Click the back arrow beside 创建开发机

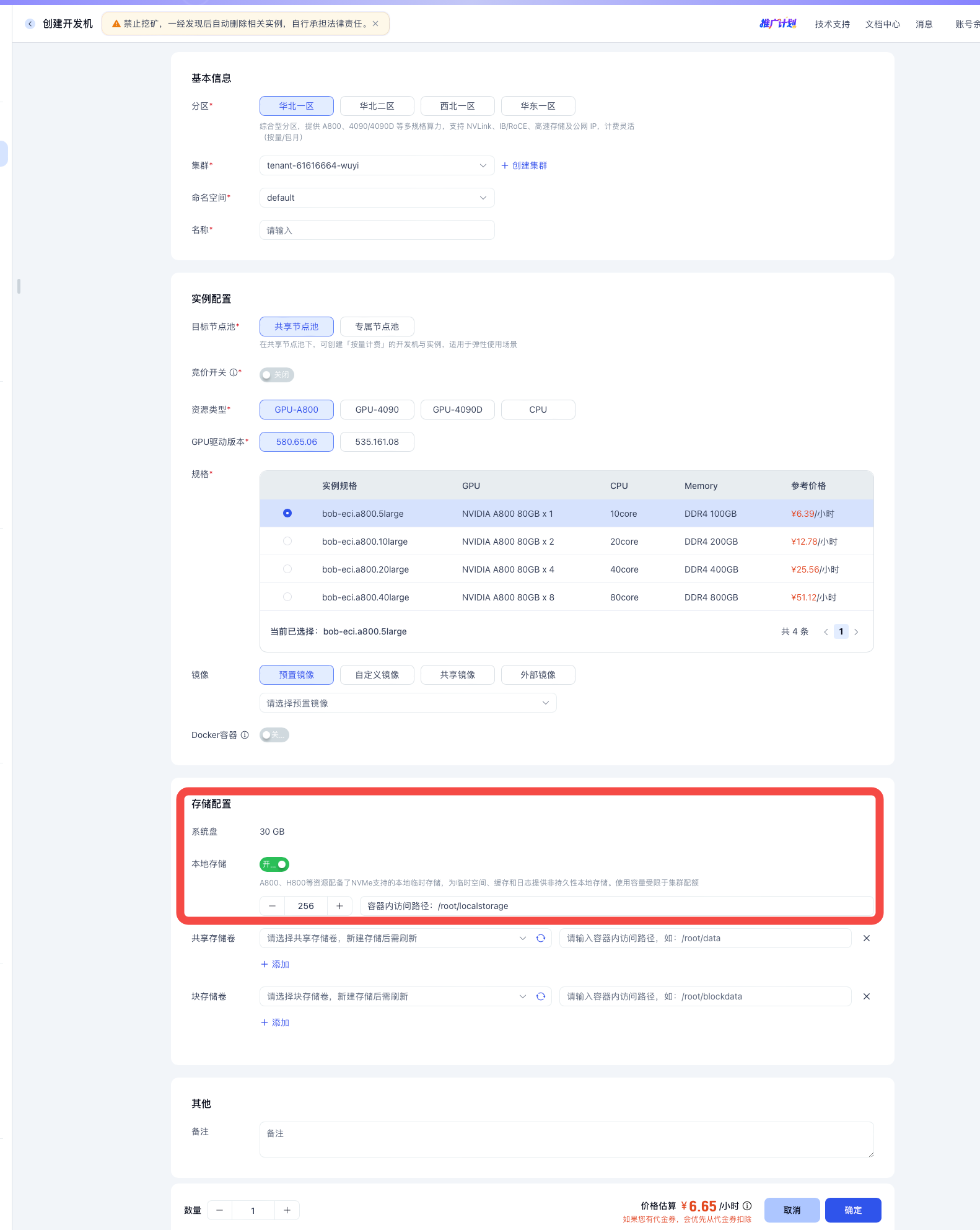[30, 24]
